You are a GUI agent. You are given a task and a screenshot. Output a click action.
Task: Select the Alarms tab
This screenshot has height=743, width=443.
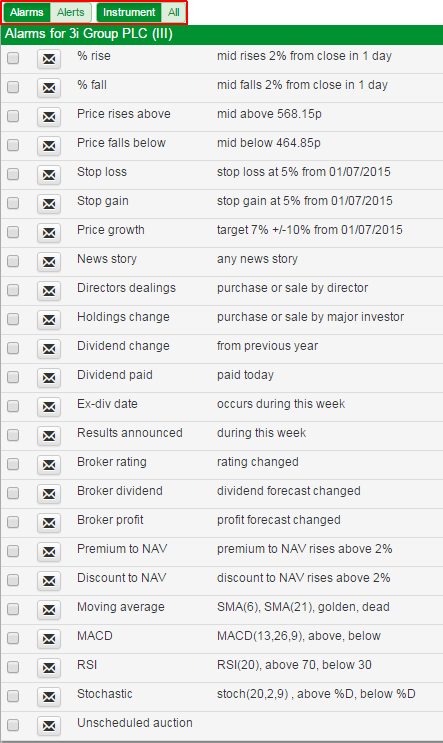click(27, 12)
